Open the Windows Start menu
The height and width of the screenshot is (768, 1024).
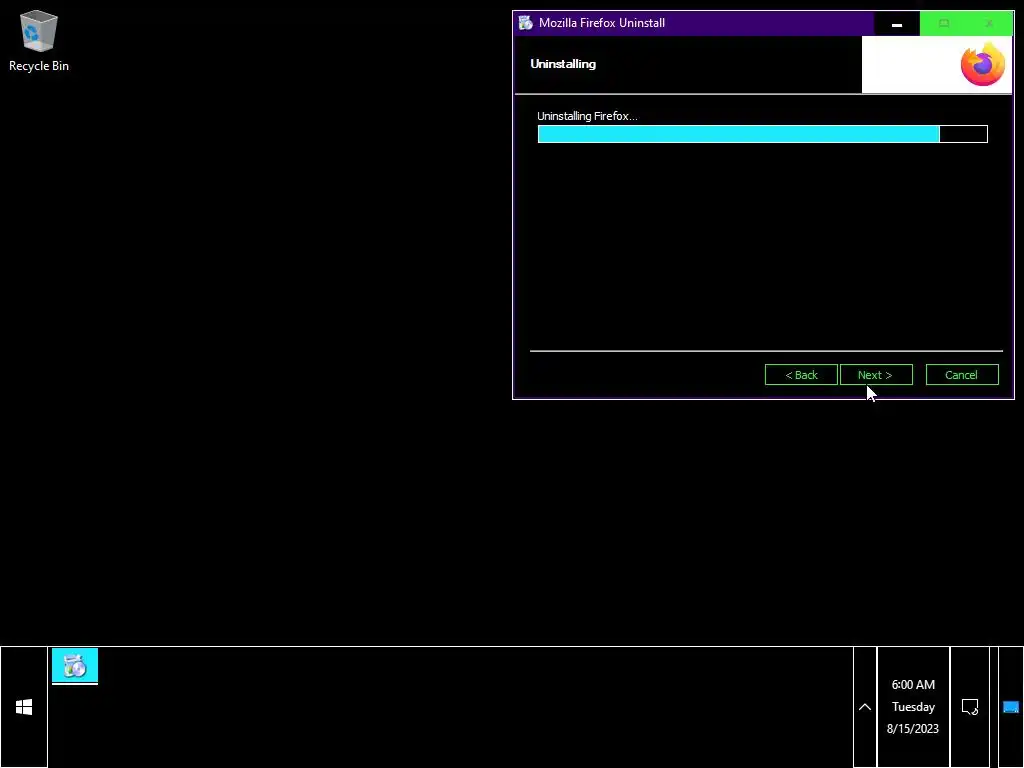[x=24, y=707]
